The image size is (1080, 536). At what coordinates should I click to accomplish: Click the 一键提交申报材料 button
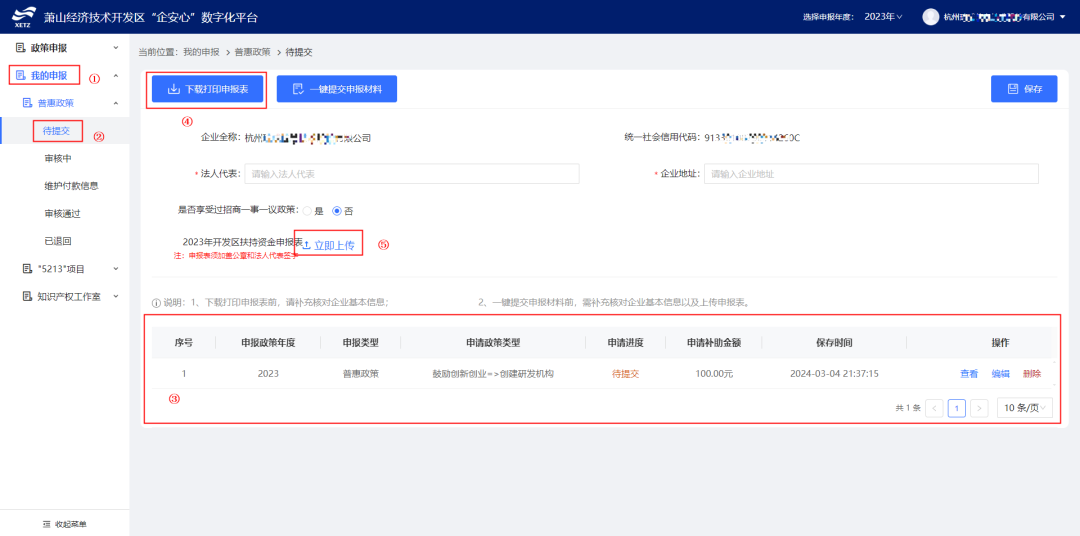(x=337, y=89)
